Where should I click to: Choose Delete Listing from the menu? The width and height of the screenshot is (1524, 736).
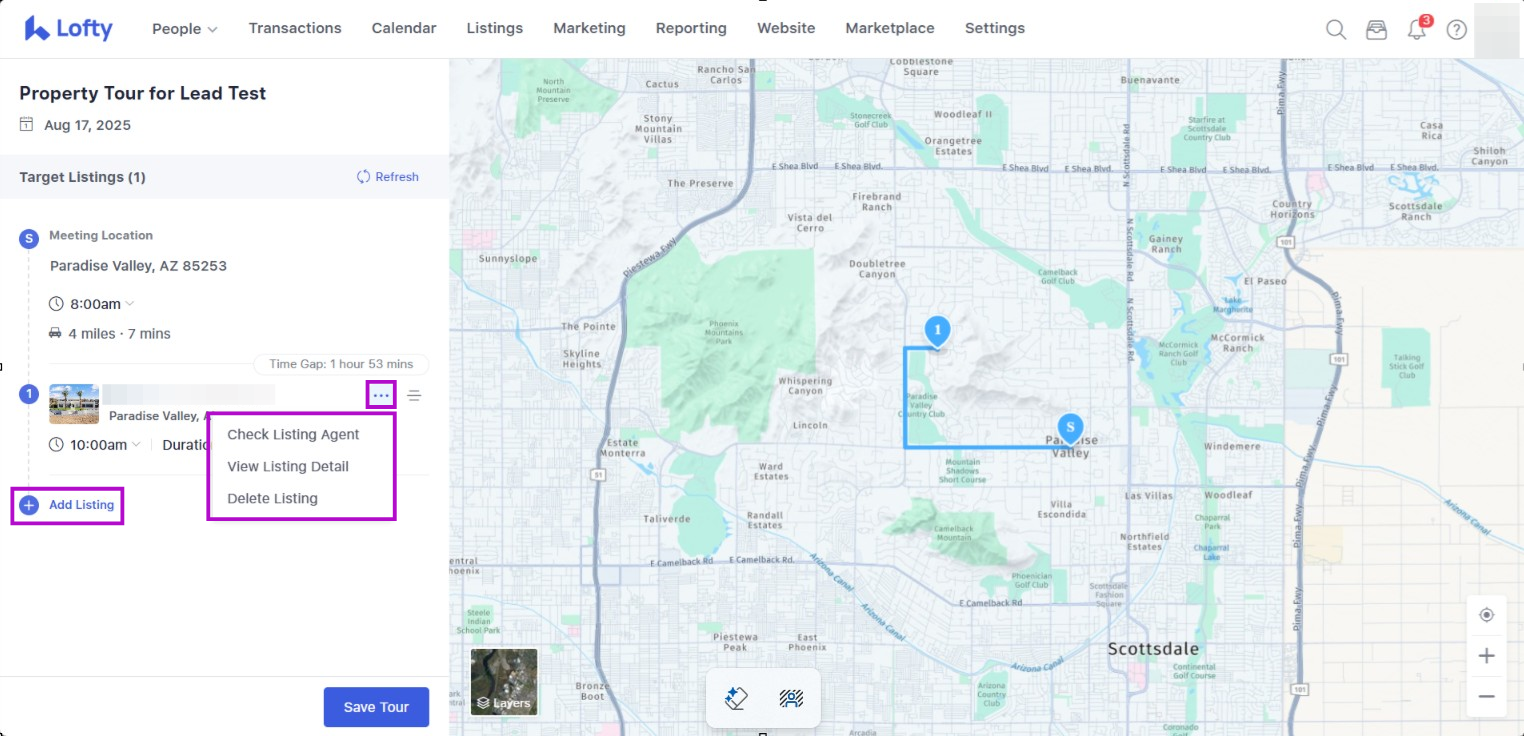(x=272, y=498)
